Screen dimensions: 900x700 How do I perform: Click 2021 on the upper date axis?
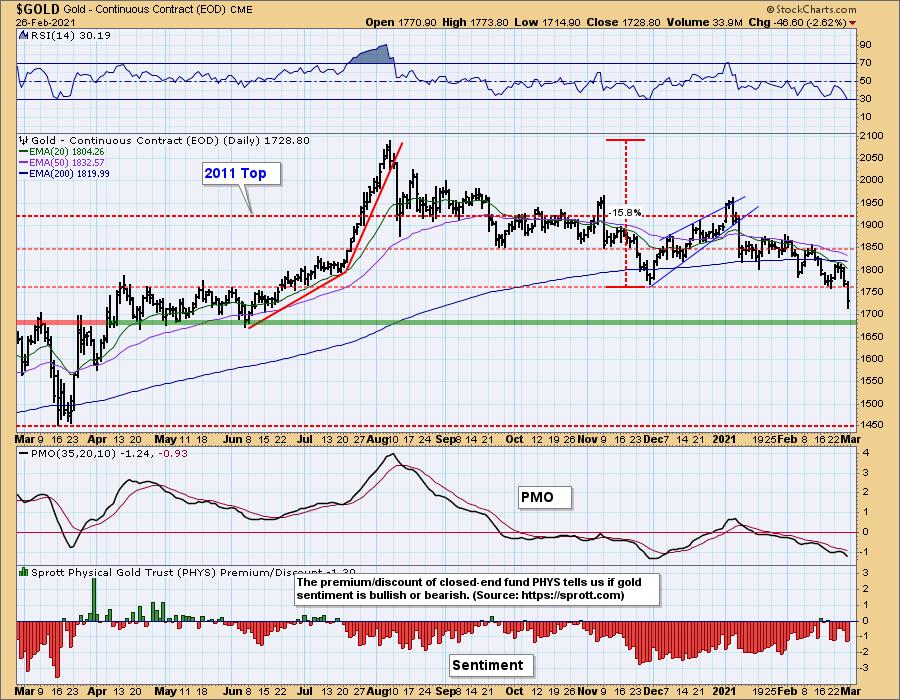[724, 439]
